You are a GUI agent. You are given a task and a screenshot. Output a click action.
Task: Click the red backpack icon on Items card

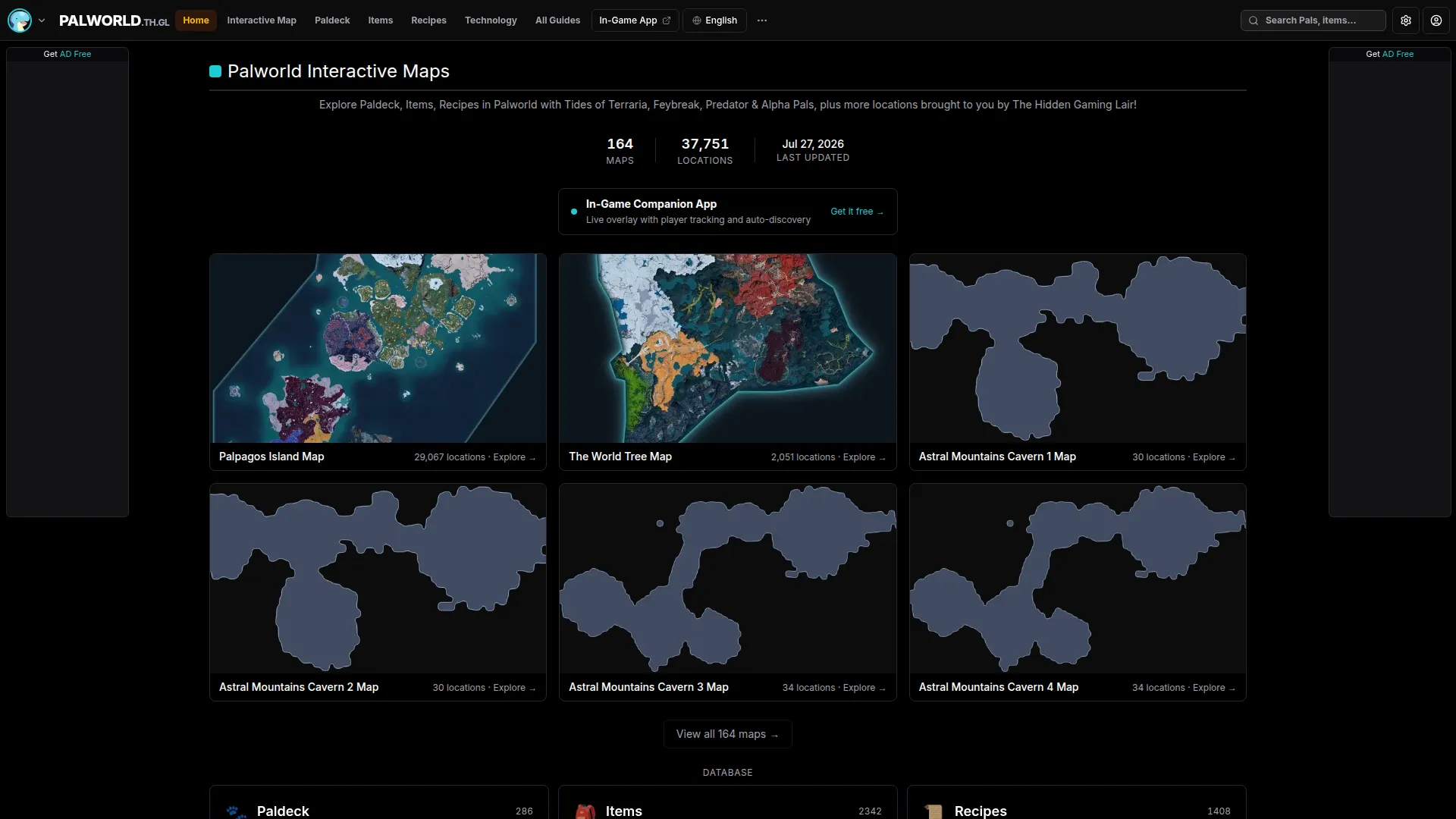[x=585, y=811]
